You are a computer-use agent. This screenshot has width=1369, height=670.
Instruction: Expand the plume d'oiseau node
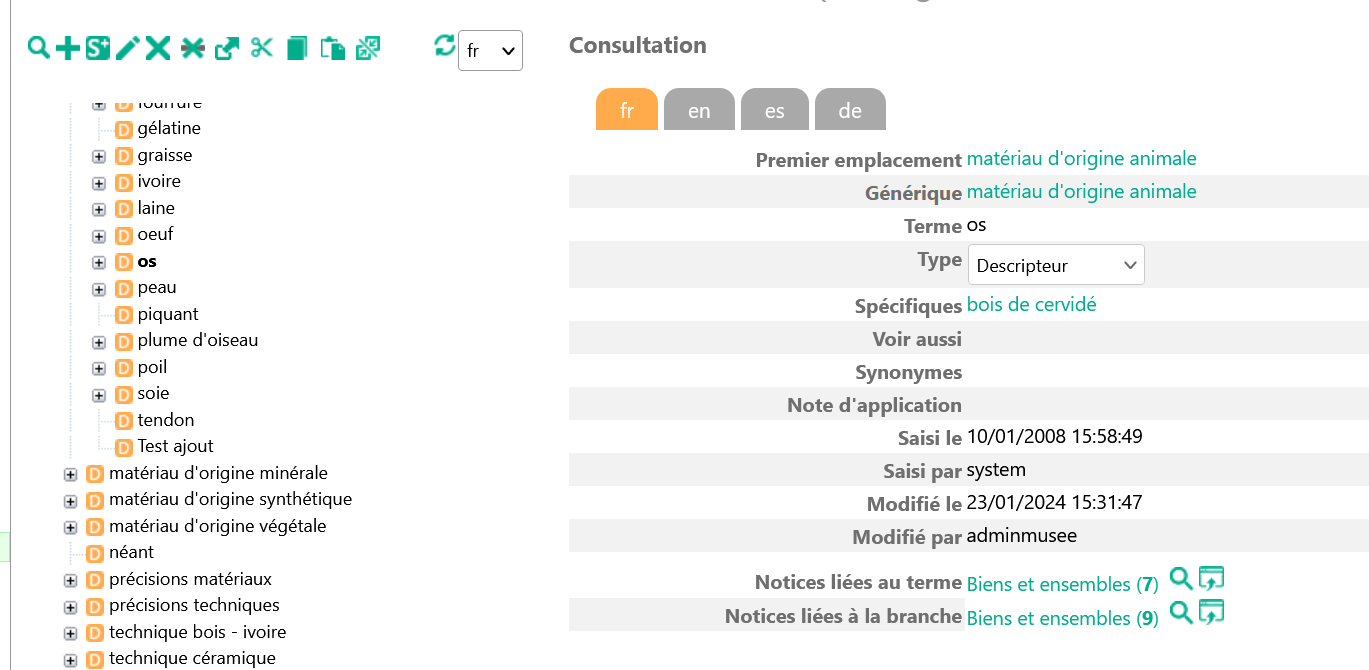[x=99, y=342]
